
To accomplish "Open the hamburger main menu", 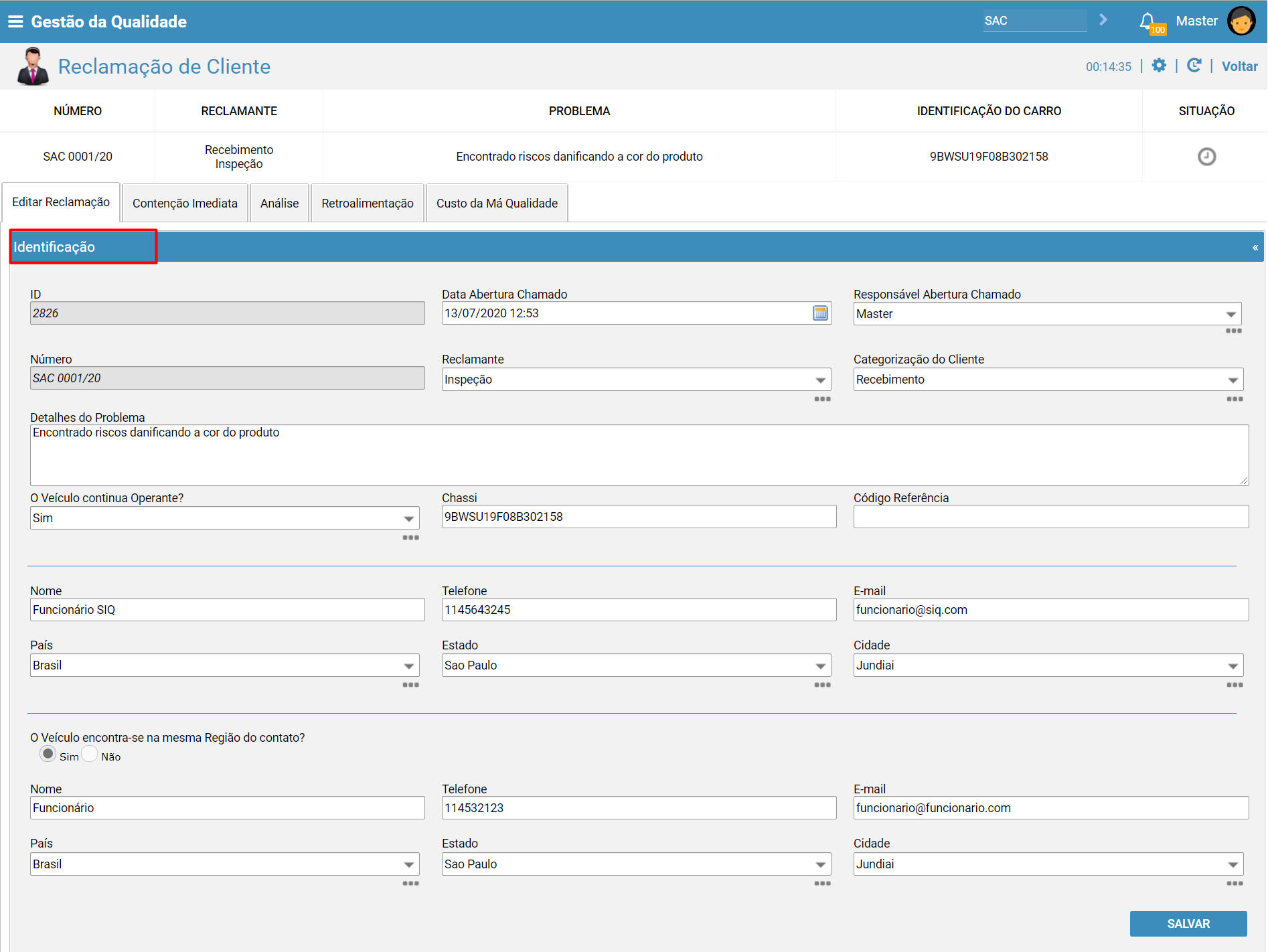I will [15, 21].
